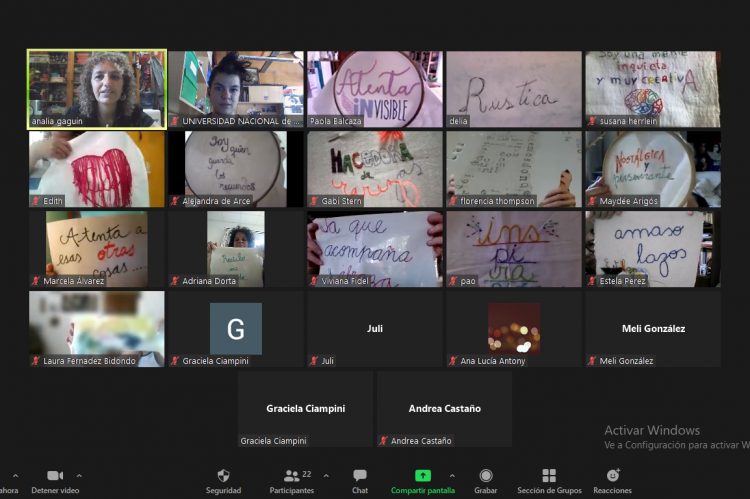Select Estela Perez's amaso lazos tile
Screen dimensions: 750x499
[x=652, y=248]
